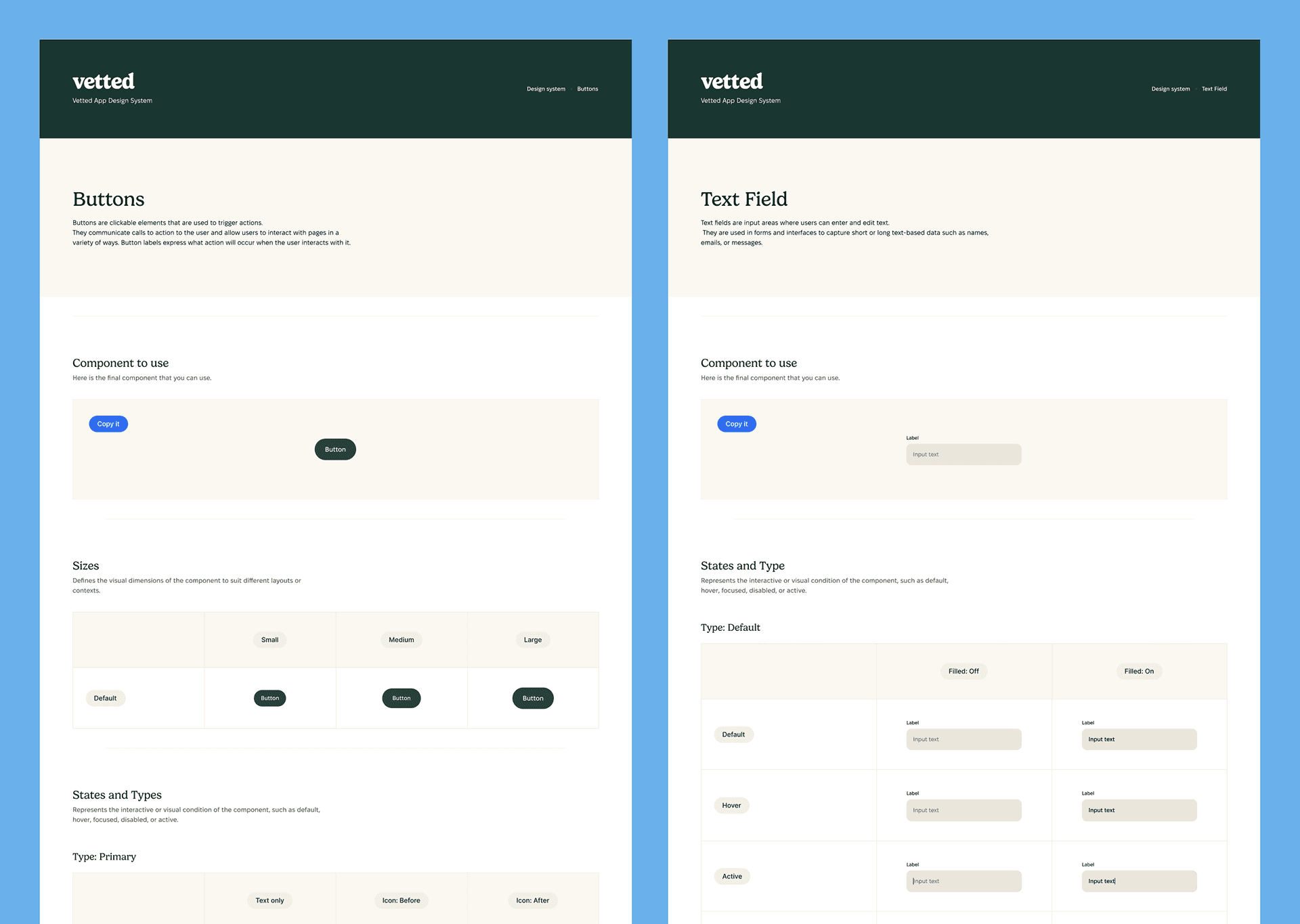Open the Text Field breadcrumb item
1300x924 pixels.
tap(1214, 89)
